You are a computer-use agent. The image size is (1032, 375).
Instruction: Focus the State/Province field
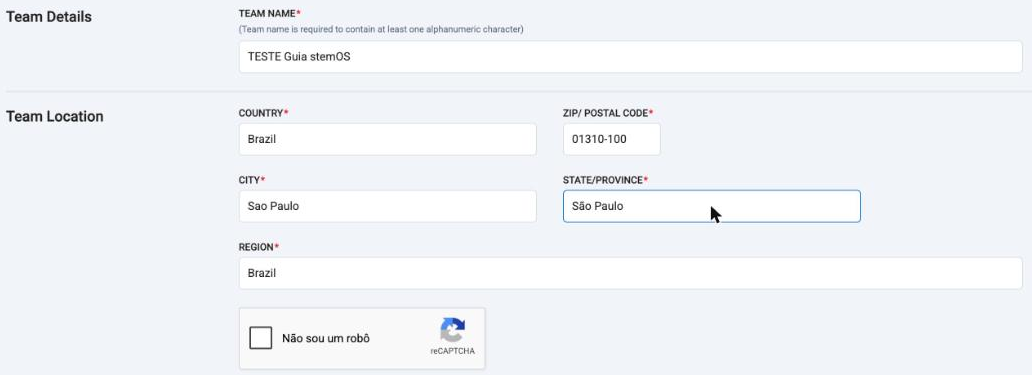711,206
